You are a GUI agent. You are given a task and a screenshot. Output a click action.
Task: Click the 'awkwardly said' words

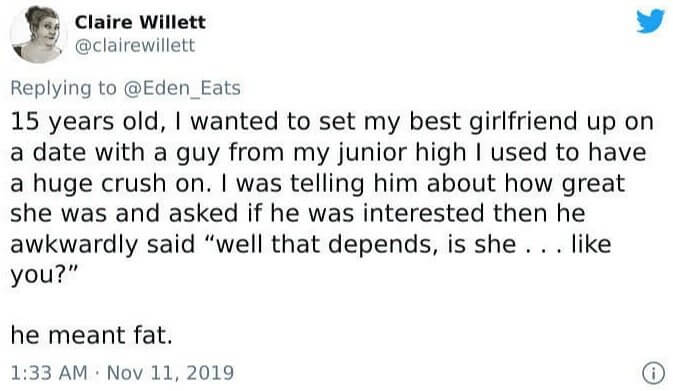(x=103, y=245)
